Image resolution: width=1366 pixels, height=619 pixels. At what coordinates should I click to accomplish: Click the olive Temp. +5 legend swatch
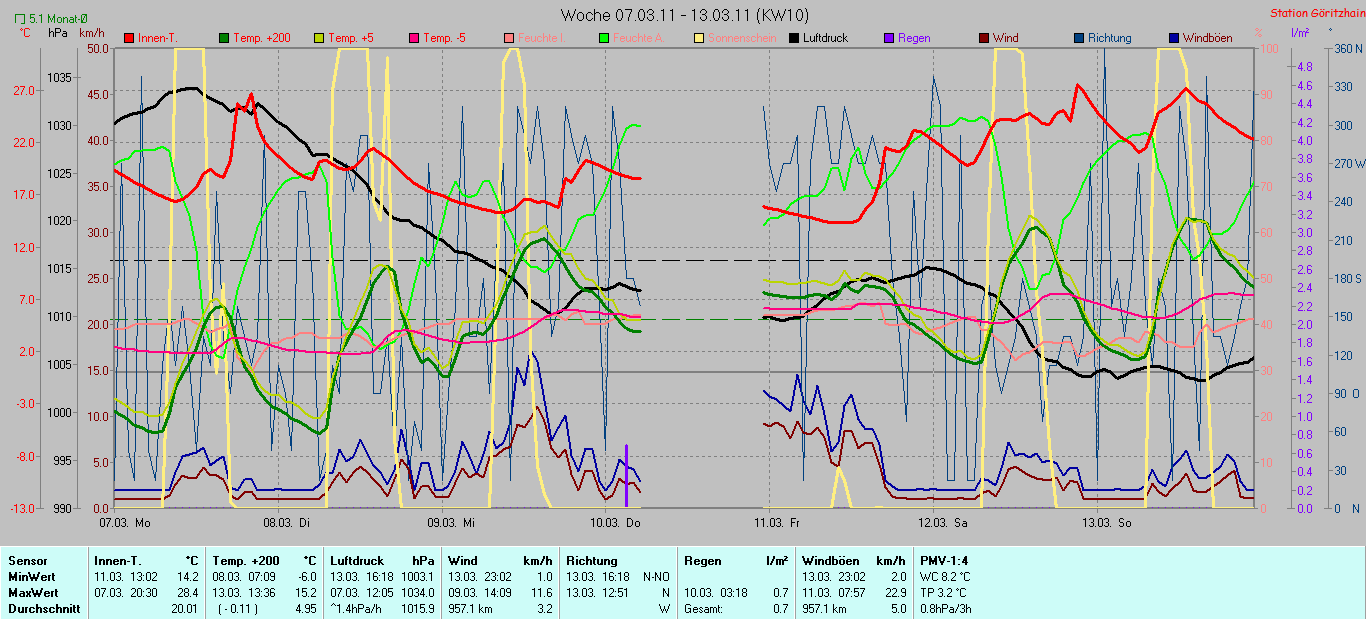coord(319,38)
